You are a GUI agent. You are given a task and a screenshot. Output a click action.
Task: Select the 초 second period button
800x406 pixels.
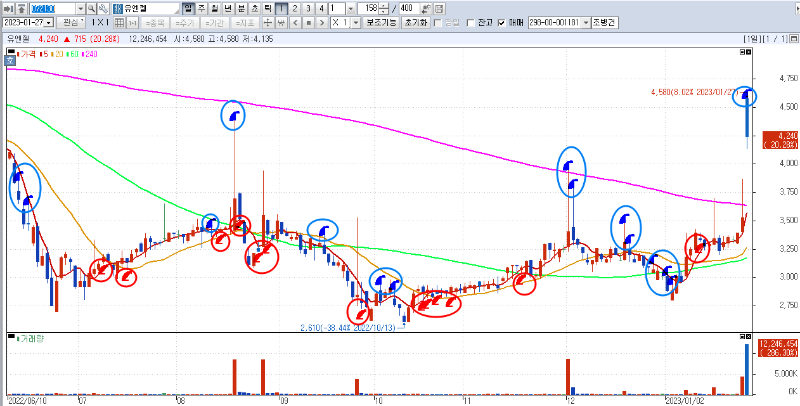(x=254, y=9)
